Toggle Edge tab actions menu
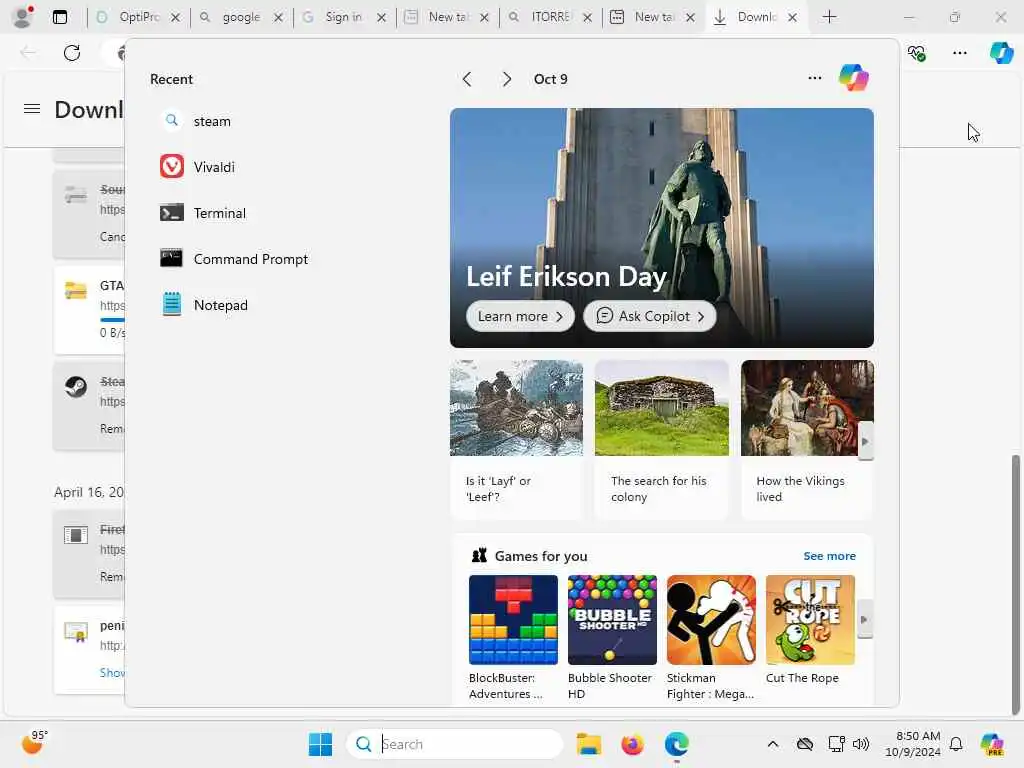Screen dimensions: 1024x768 coord(60,17)
